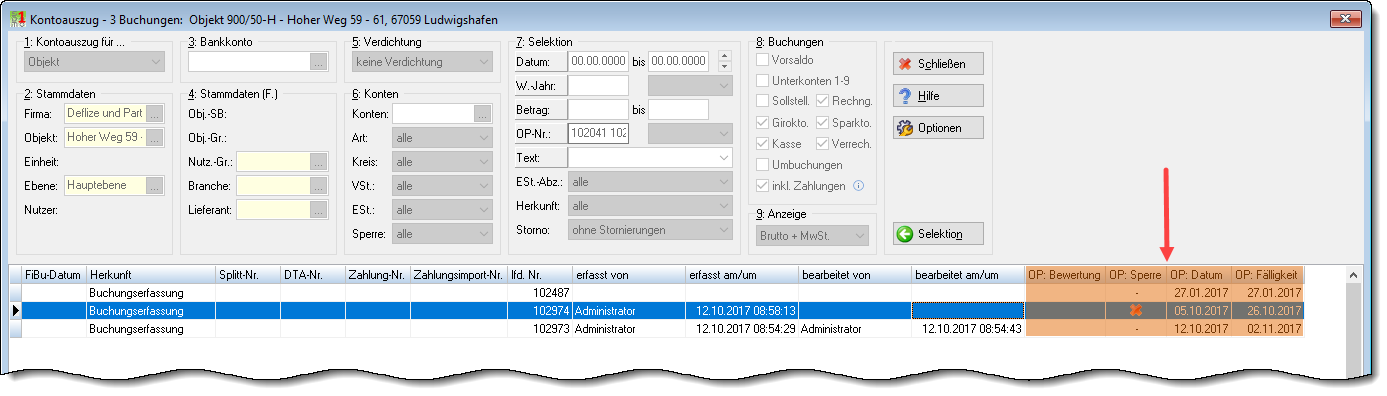Click the Selektion button
This screenshot has width=1387, height=396.
coord(938,234)
